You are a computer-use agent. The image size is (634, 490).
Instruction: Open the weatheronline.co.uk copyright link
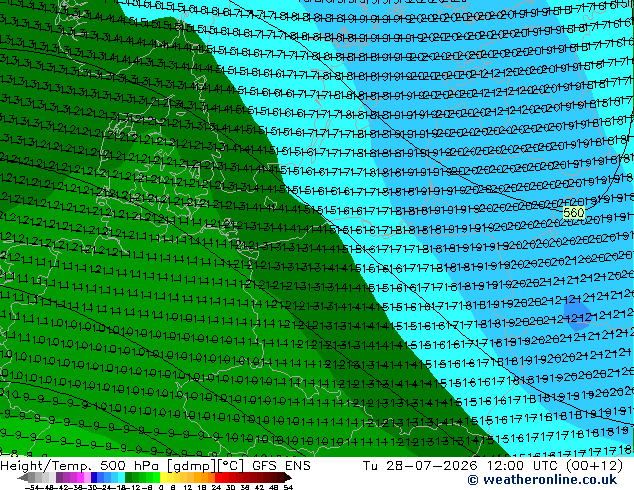542,480
